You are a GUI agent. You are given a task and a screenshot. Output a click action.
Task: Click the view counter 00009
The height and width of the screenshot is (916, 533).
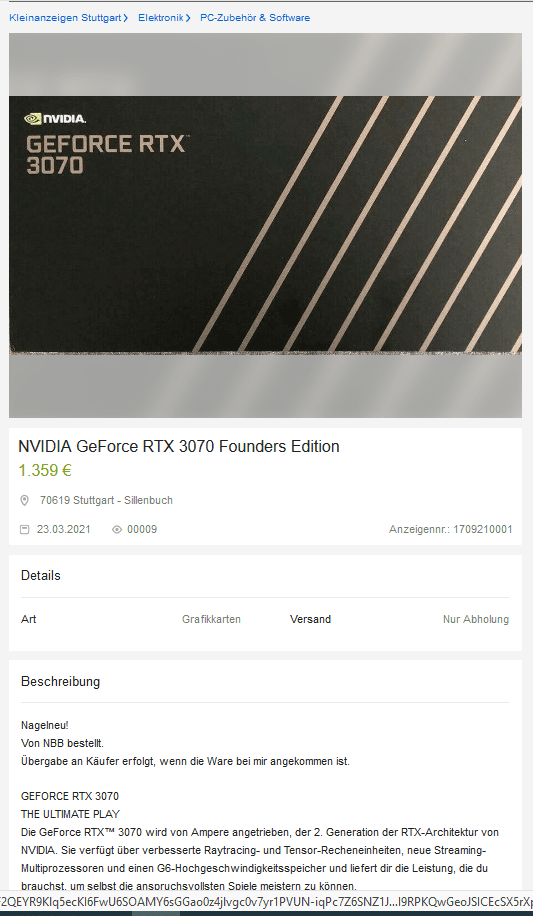pos(142,530)
